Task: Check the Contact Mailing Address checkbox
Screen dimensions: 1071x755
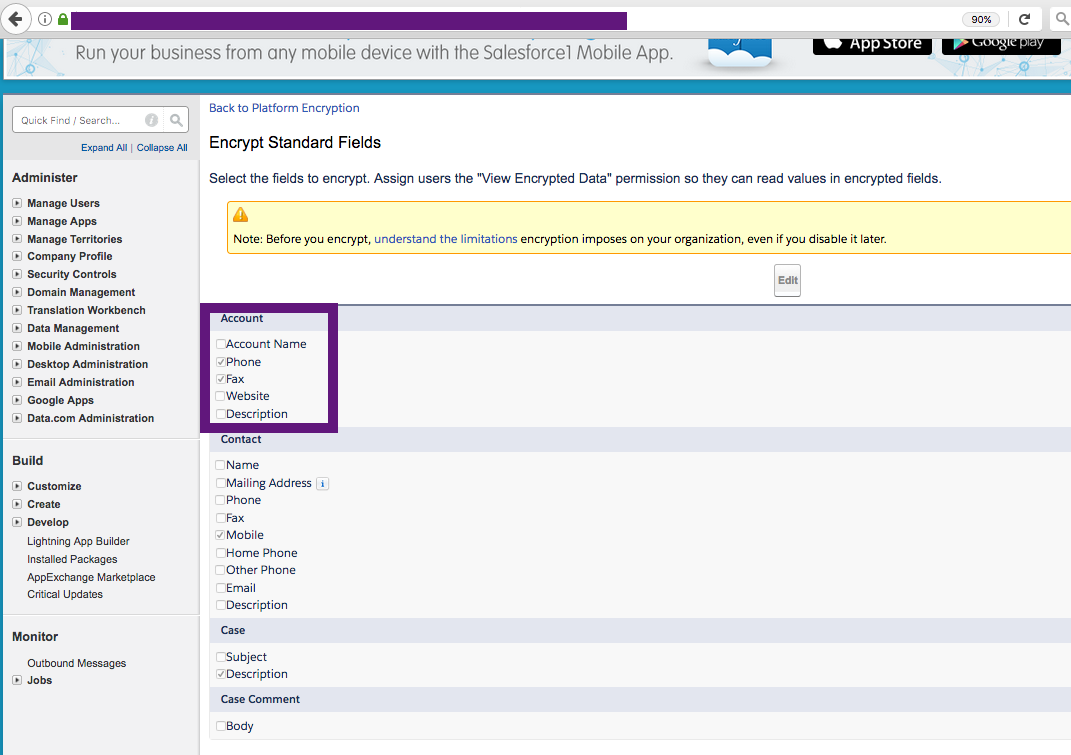Action: coord(221,483)
